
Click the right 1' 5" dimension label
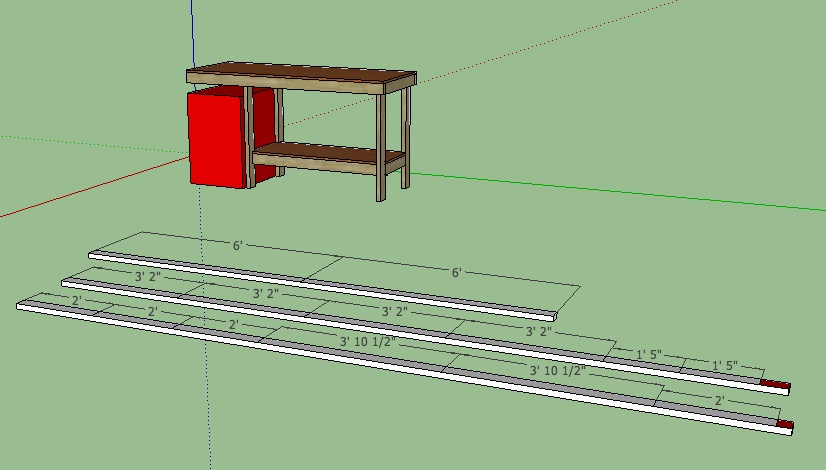(724, 366)
